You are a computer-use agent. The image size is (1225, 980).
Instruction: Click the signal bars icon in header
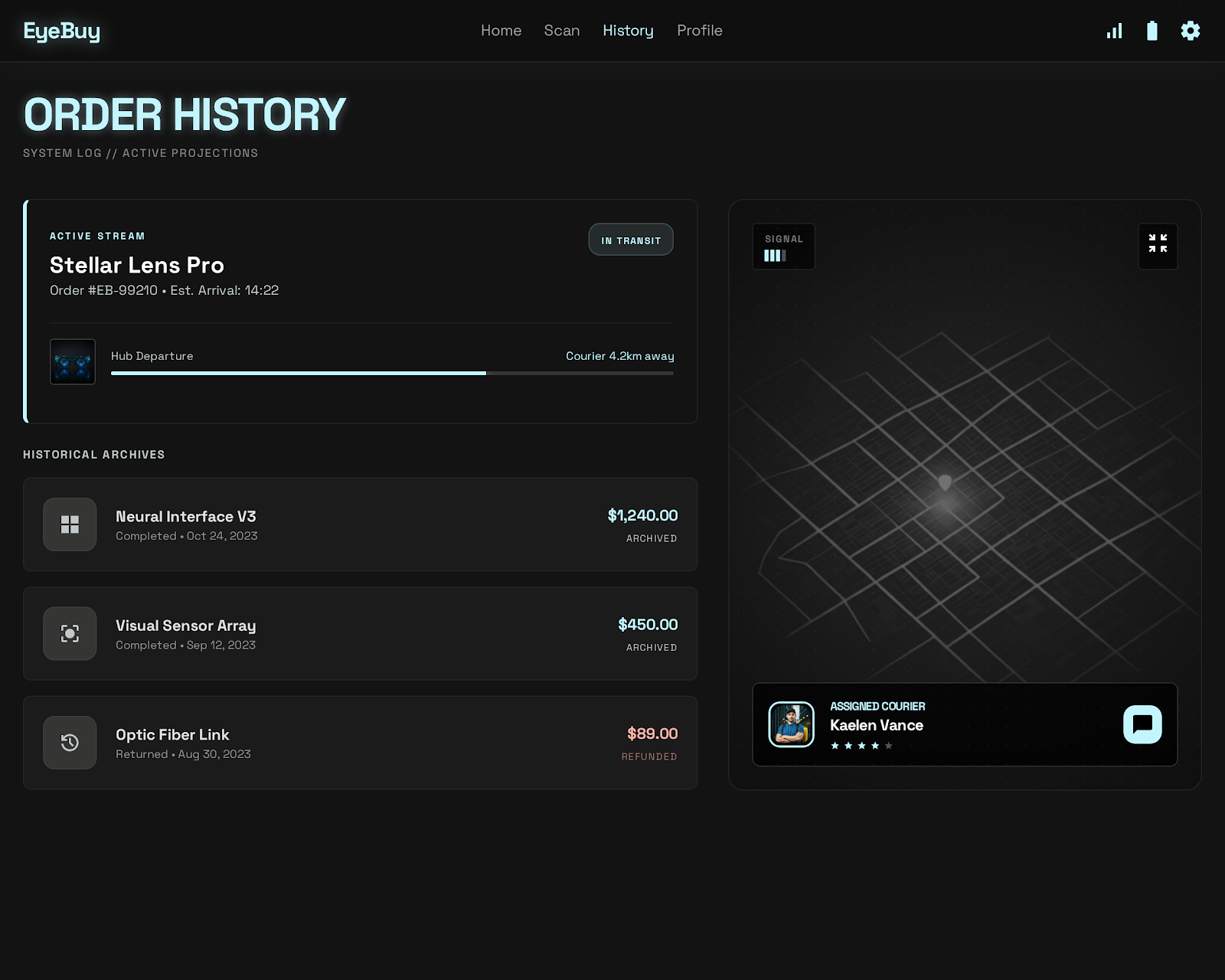[x=1114, y=31]
